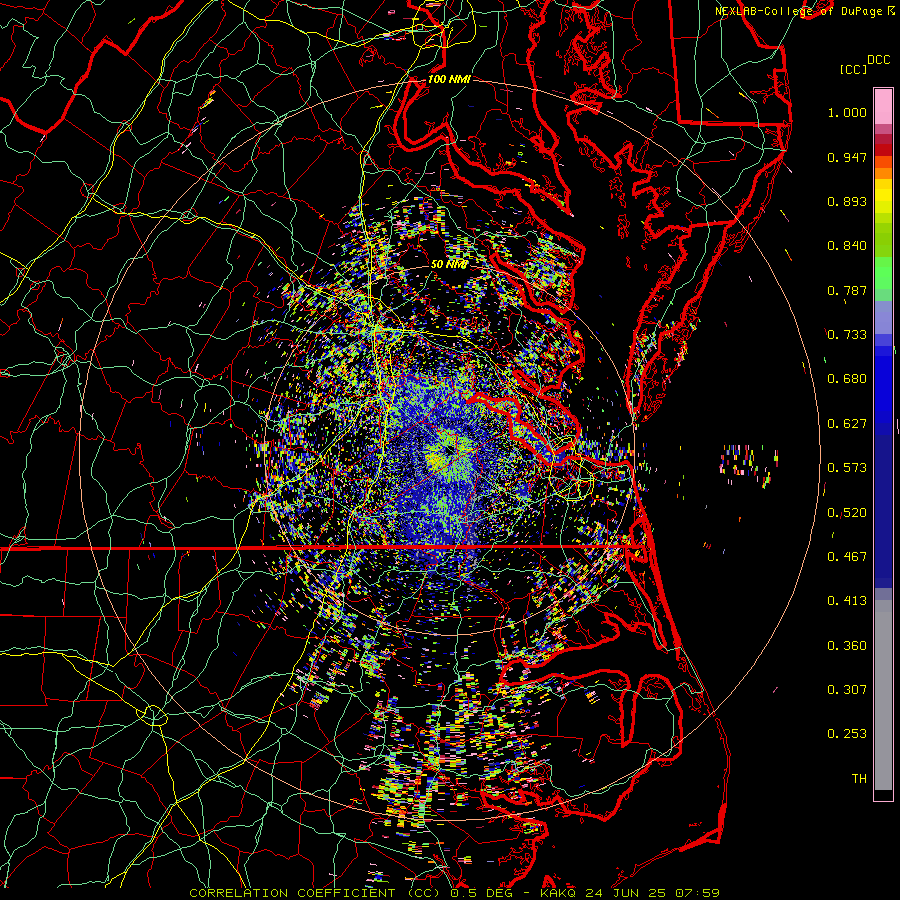Click the lavender segment of the color bar
The image size is (900, 900).
point(883,318)
